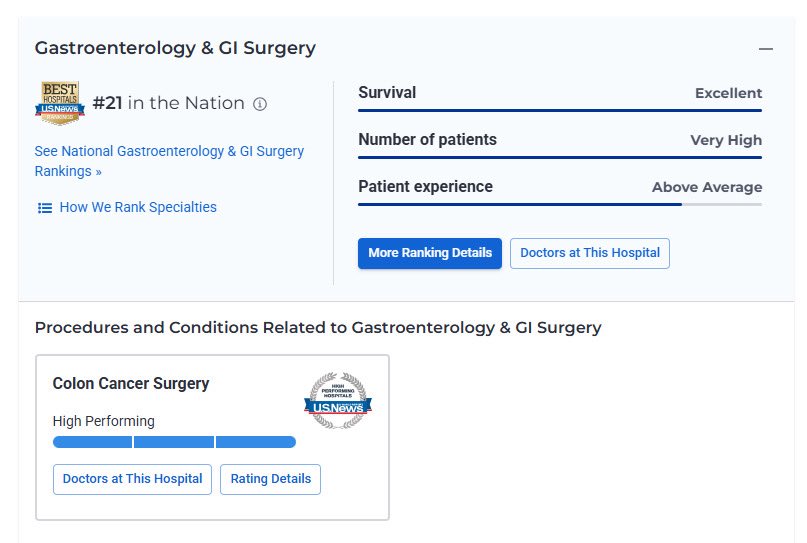Click the #21 in the Nation ranking text

coord(168,103)
